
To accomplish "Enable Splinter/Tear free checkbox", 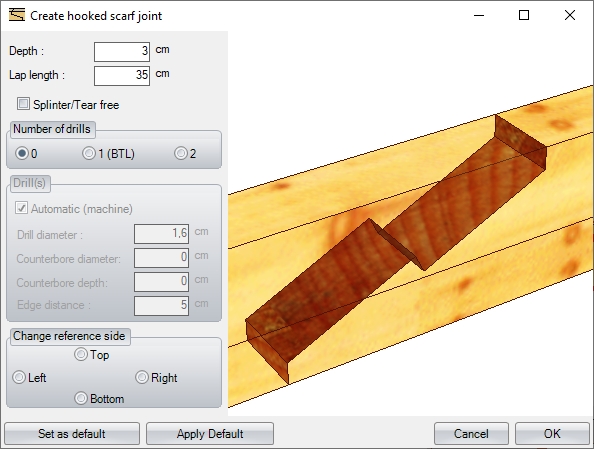I will coord(23,104).
